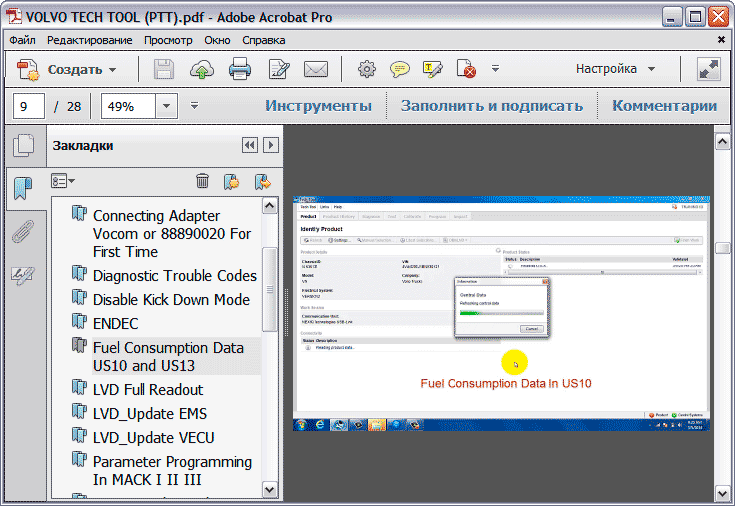Open the Инструменты pane

click(x=318, y=106)
